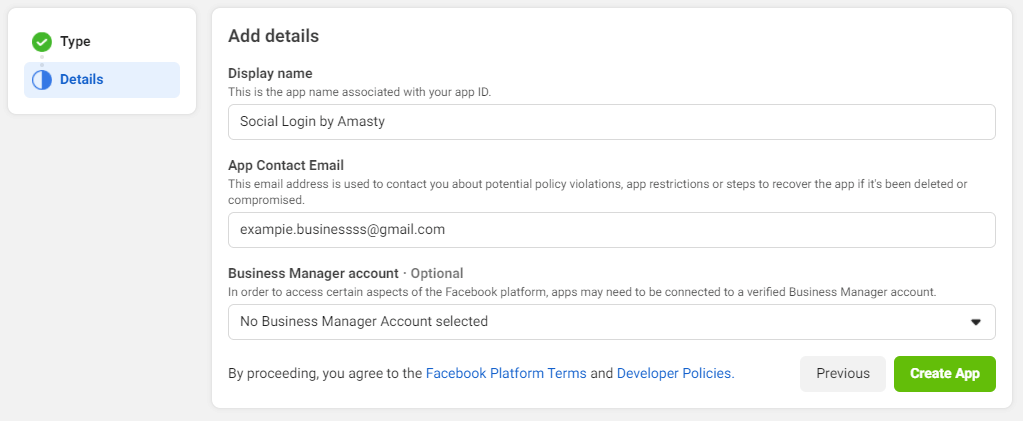This screenshot has width=1023, height=421.
Task: Click the Display name input field
Action: [611, 122]
